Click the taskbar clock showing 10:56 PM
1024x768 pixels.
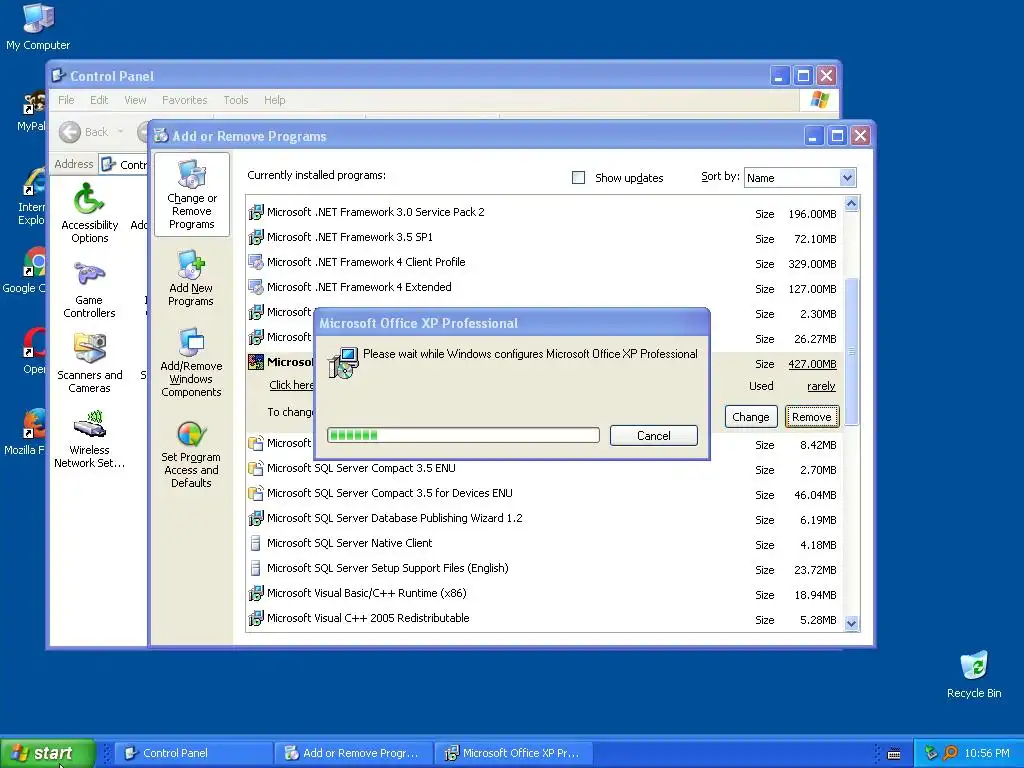[x=986, y=753]
